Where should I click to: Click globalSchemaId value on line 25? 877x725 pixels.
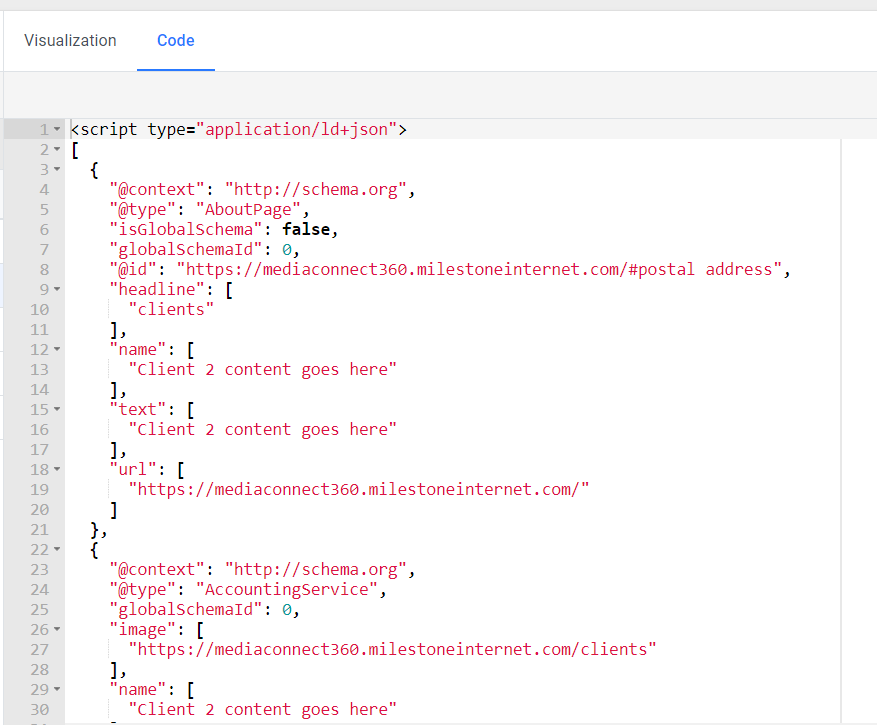287,610
